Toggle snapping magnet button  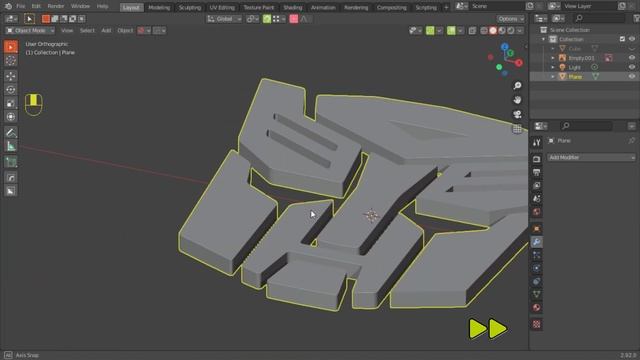(267, 19)
